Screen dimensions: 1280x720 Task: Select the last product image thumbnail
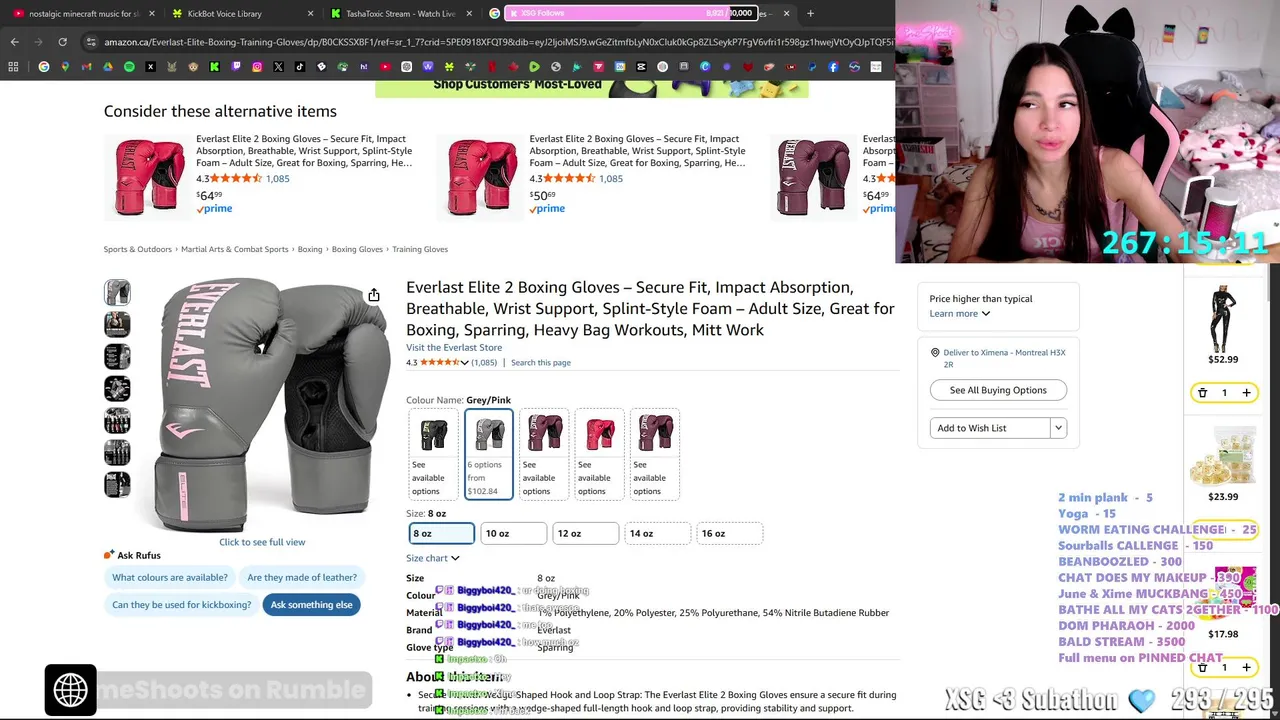(117, 484)
